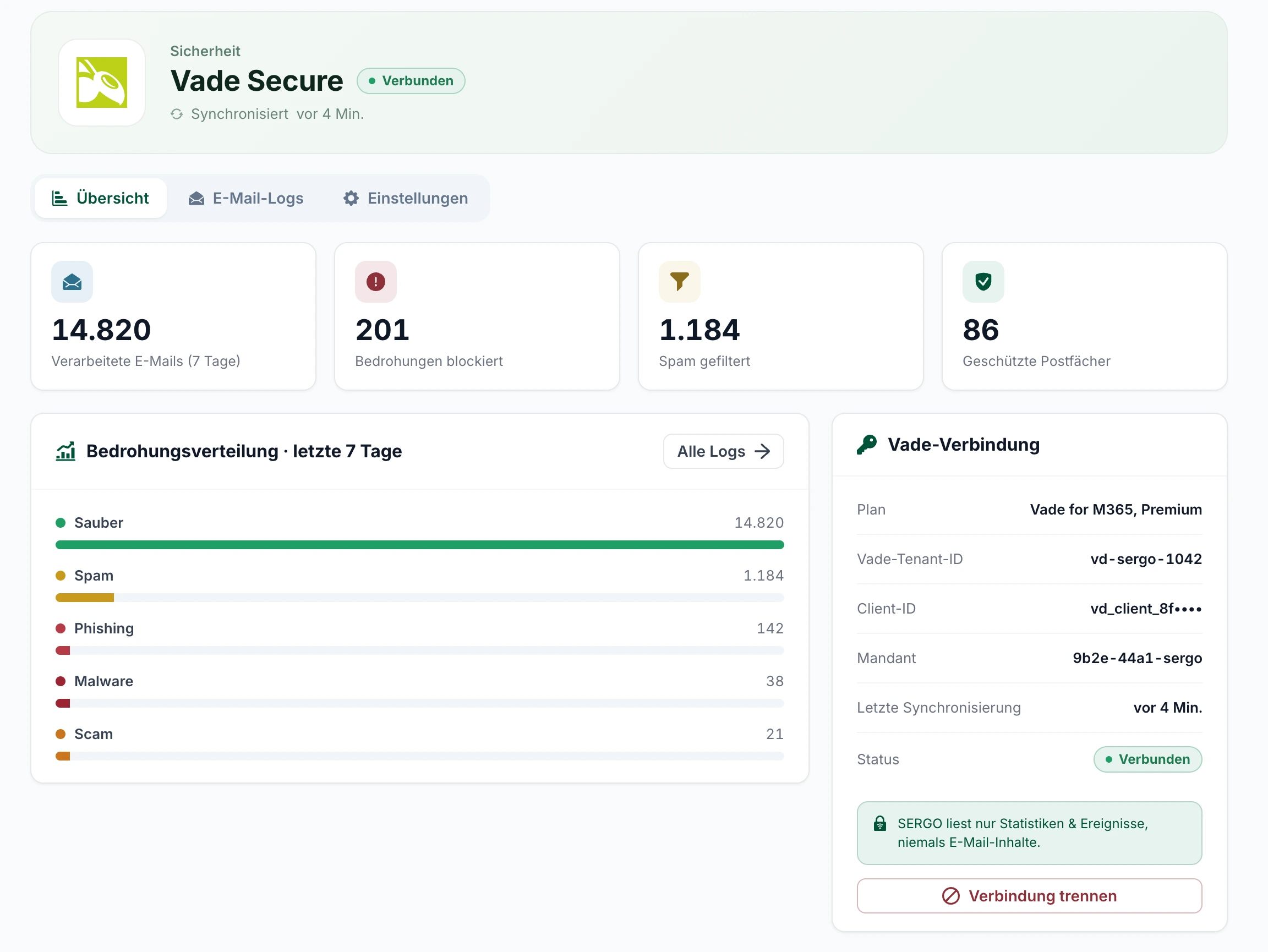Click the Malware progress bar
Screen dimensions: 1268x952
[419, 703]
